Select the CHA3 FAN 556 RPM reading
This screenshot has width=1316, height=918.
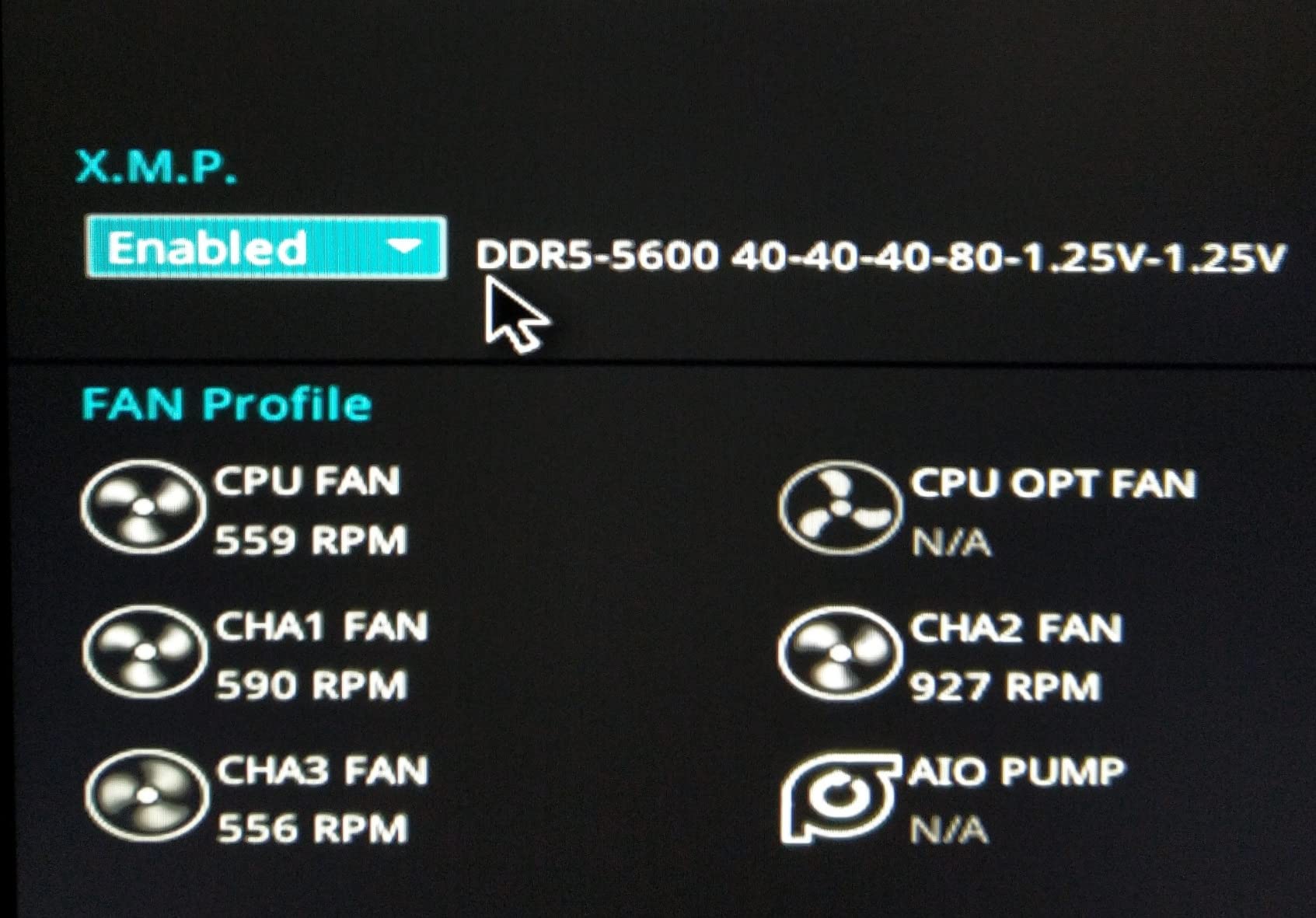[312, 829]
